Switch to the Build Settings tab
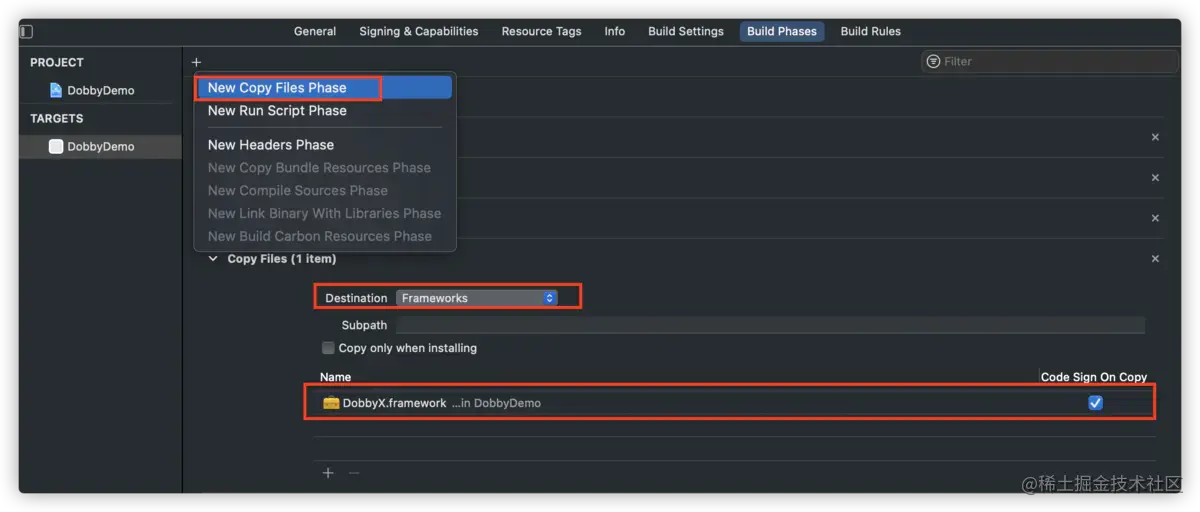 [685, 31]
